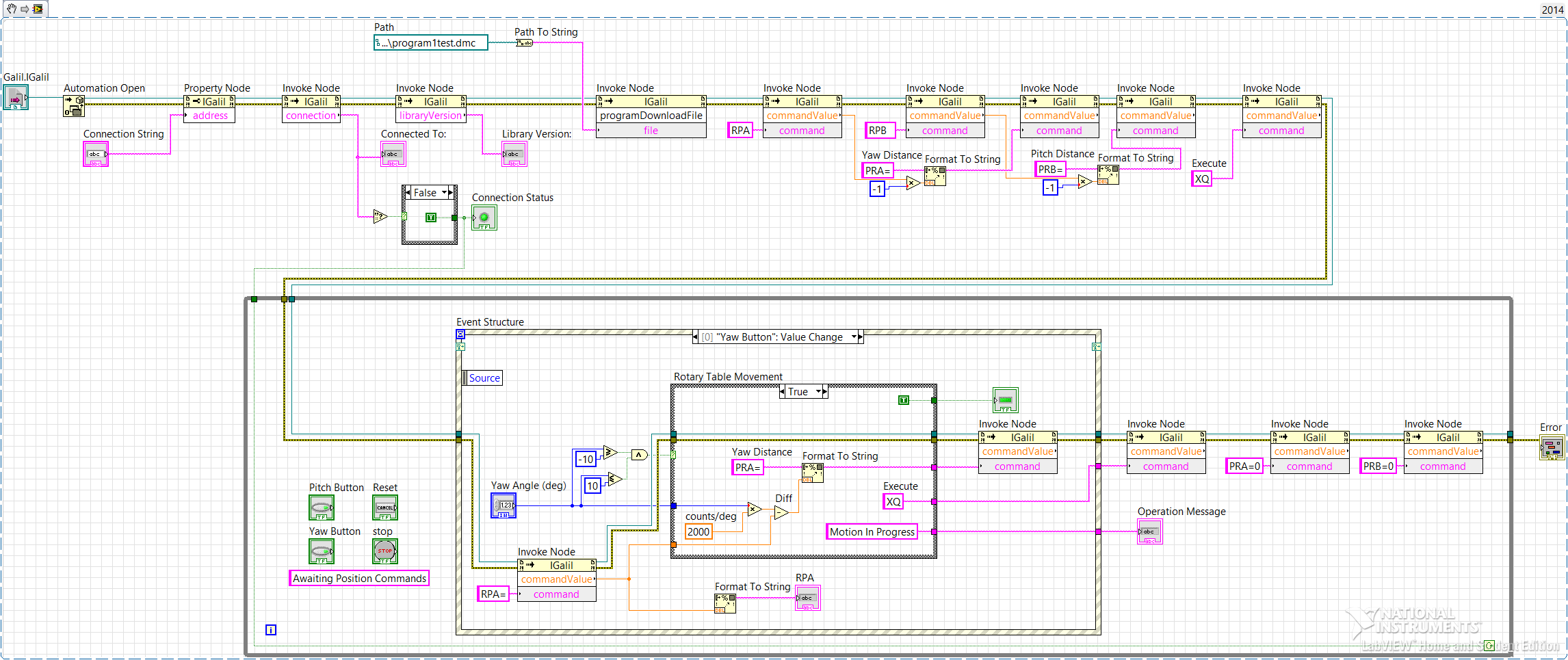Open the False case selector dropdown
This screenshot has width=1568, height=660.
click(x=444, y=193)
